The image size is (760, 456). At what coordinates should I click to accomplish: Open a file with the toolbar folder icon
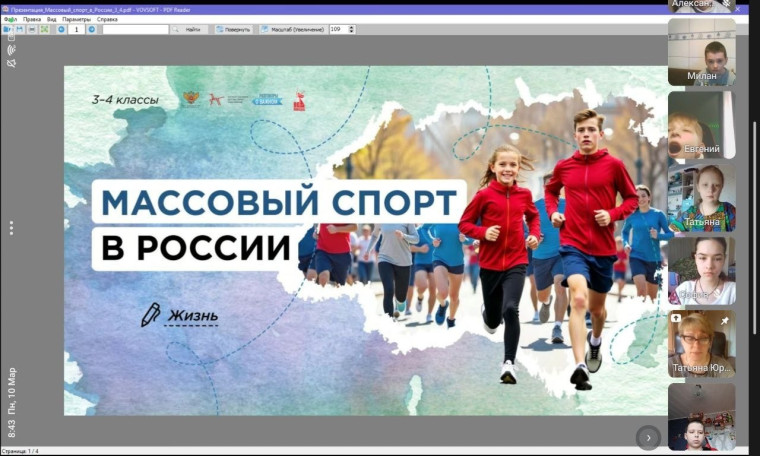pyautogui.click(x=8, y=30)
